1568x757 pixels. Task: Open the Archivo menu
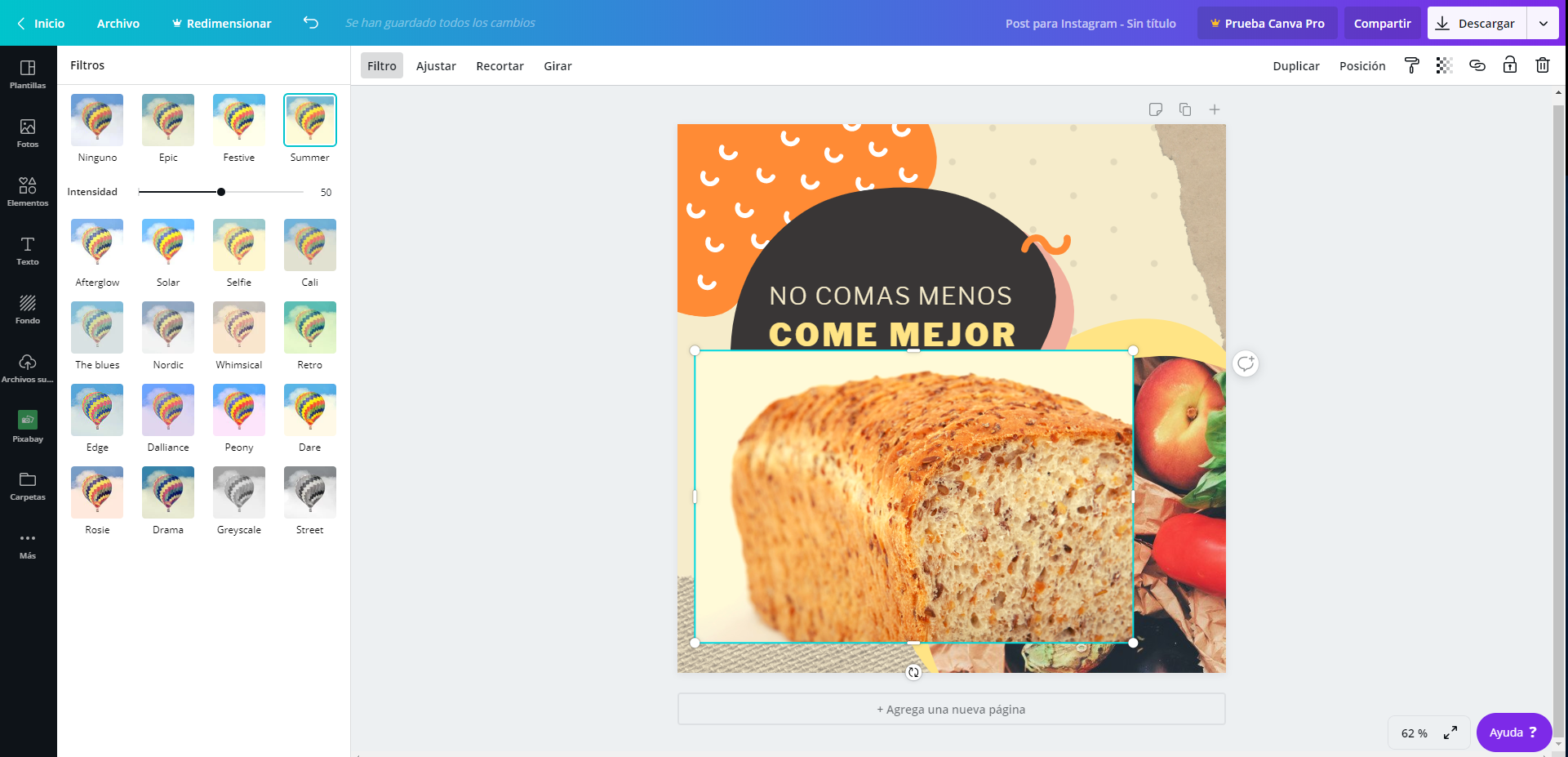(x=118, y=23)
